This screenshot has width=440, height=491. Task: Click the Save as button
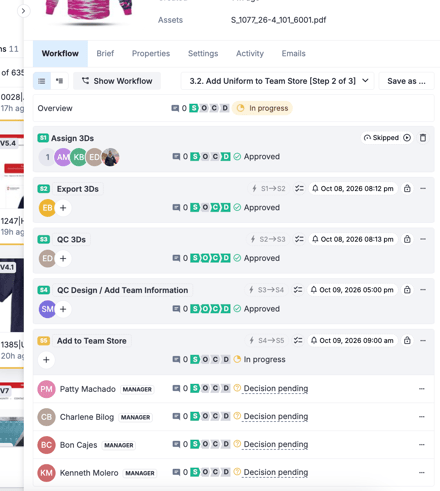406,81
